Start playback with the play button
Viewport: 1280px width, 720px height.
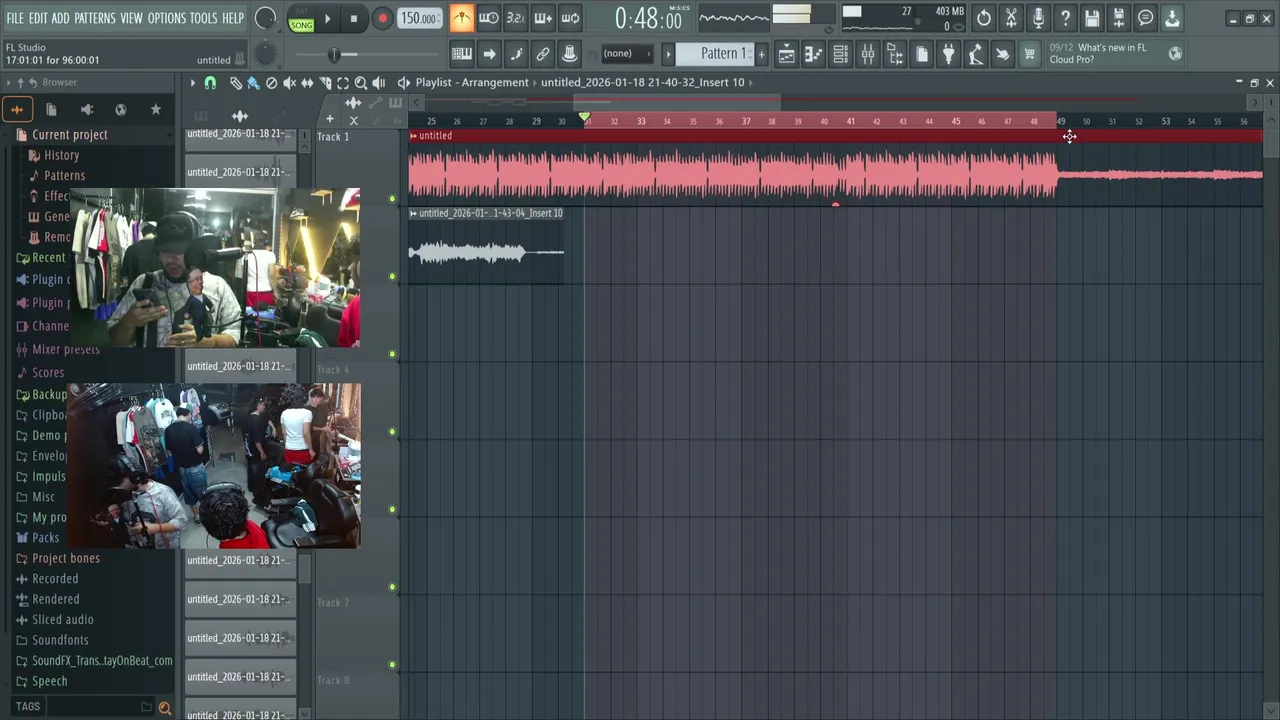click(327, 19)
